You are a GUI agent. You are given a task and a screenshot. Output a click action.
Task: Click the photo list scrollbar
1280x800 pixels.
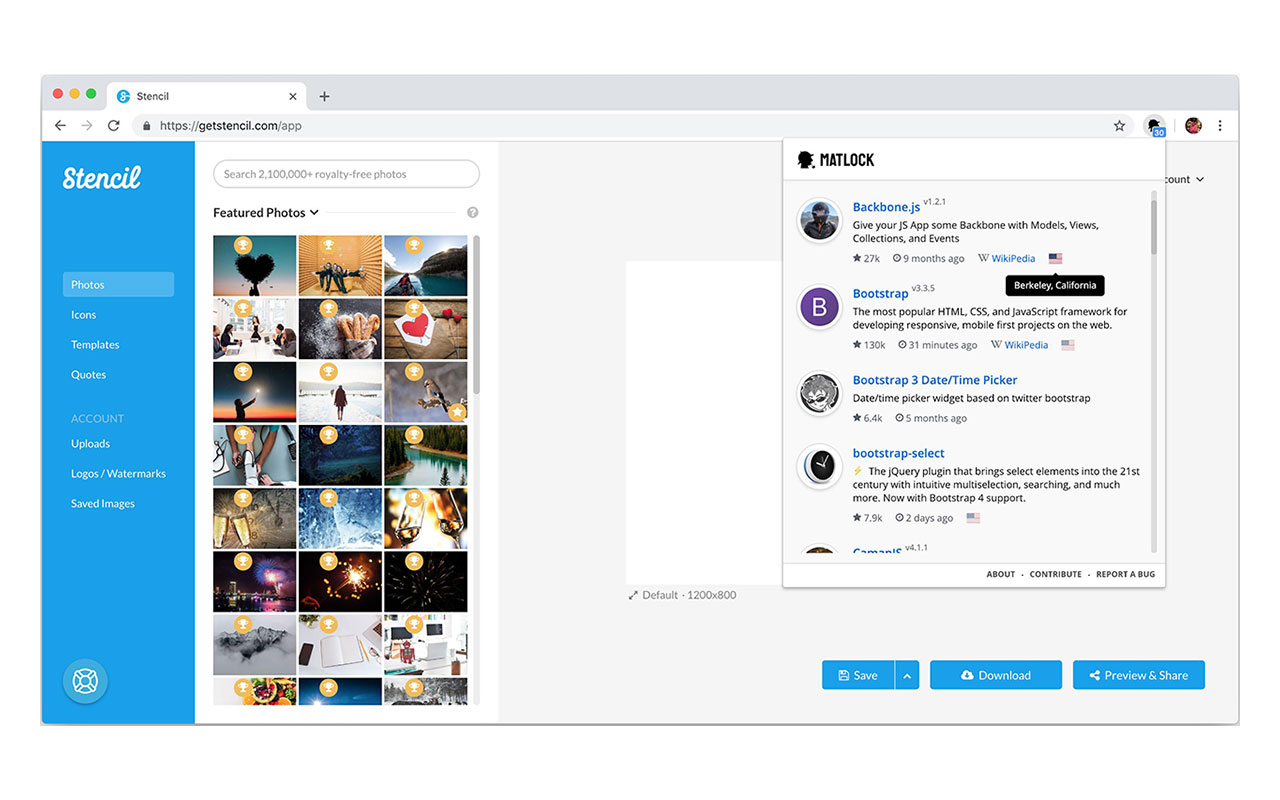coord(476,315)
